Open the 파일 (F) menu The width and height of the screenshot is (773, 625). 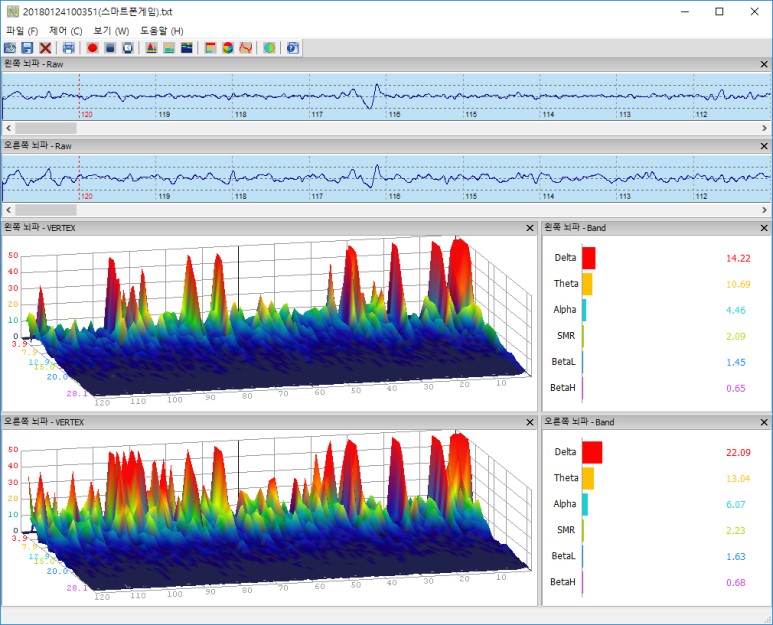click(x=22, y=31)
